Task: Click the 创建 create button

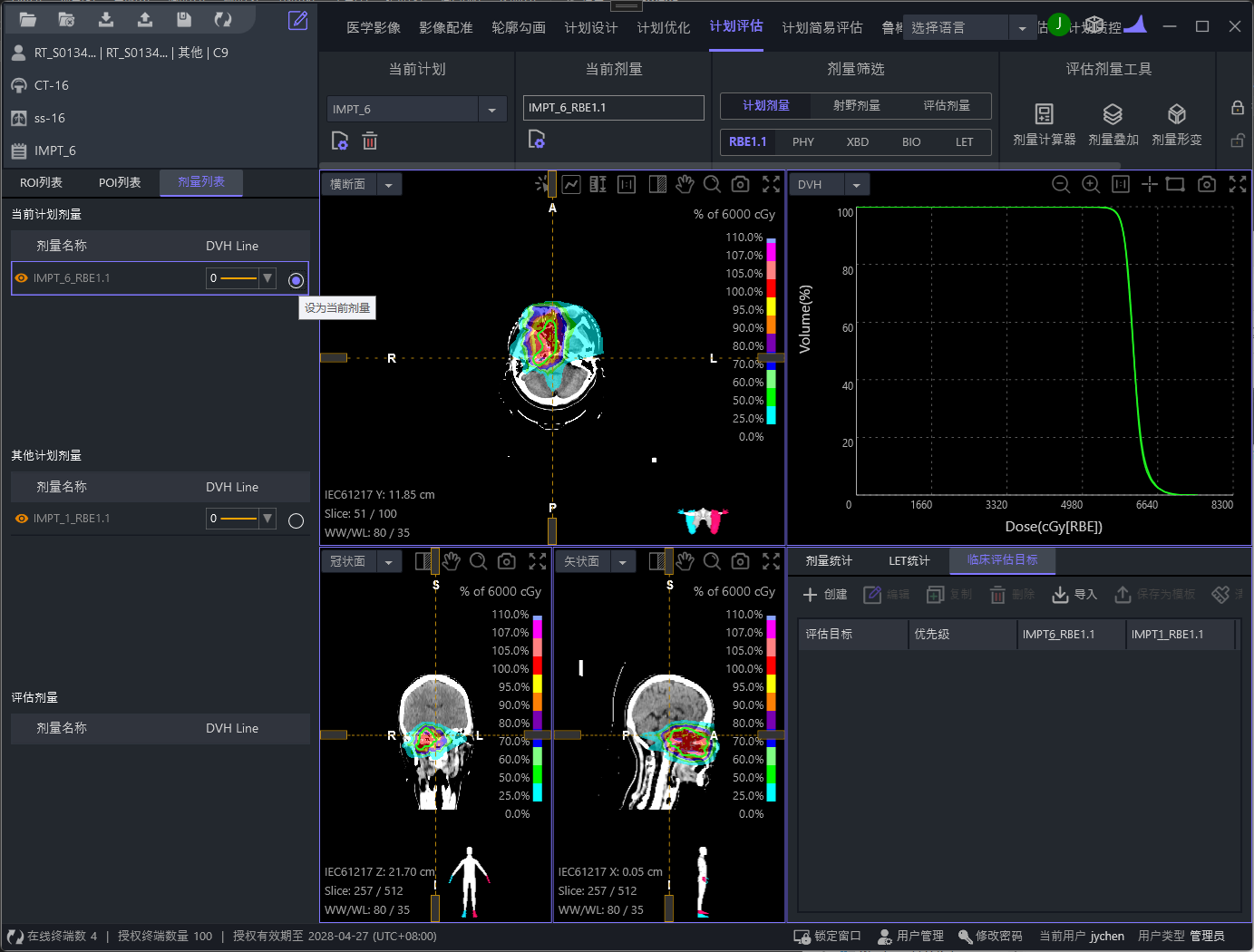Action: 825,595
